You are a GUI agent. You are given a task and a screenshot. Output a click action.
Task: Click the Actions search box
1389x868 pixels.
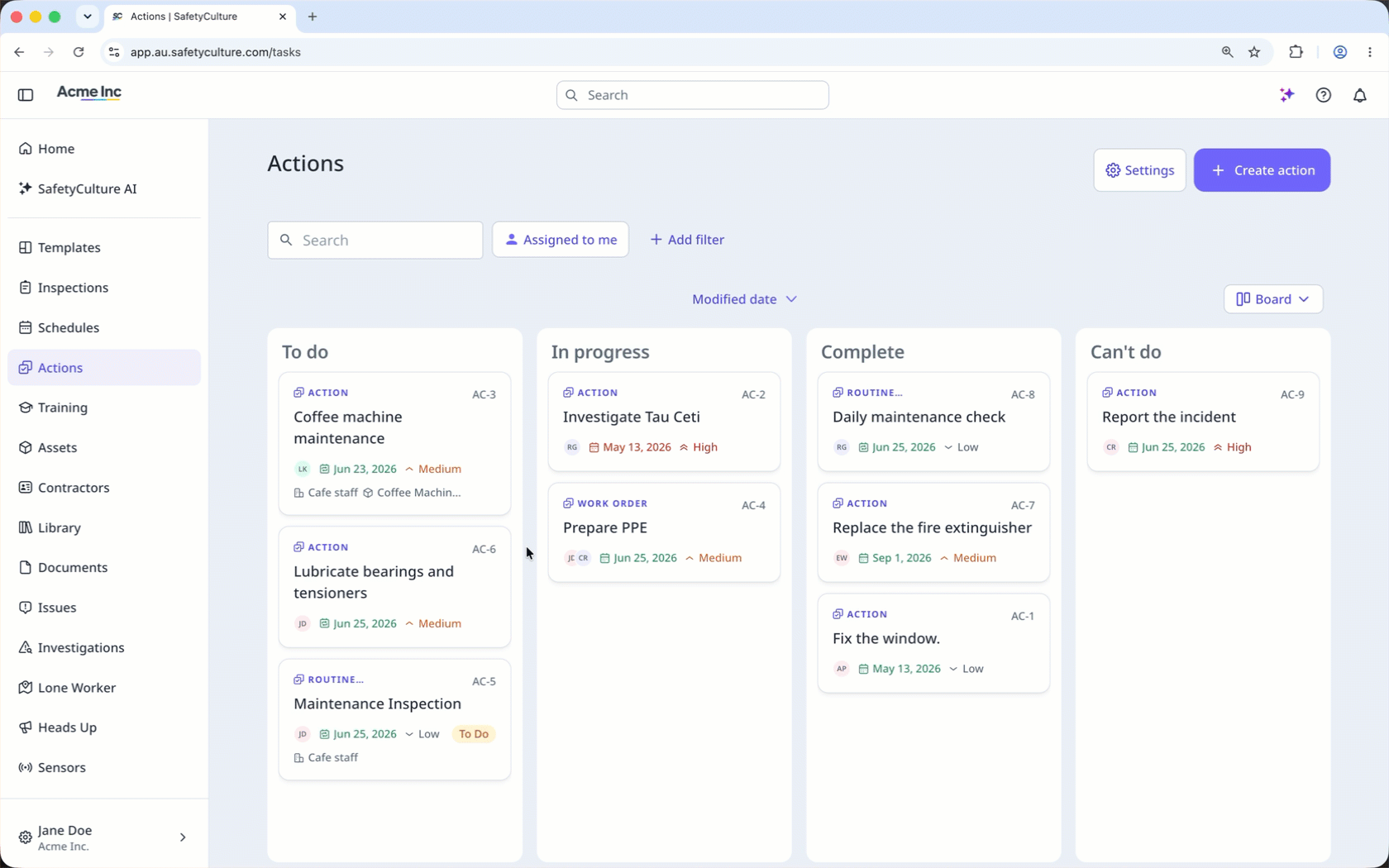tap(375, 240)
